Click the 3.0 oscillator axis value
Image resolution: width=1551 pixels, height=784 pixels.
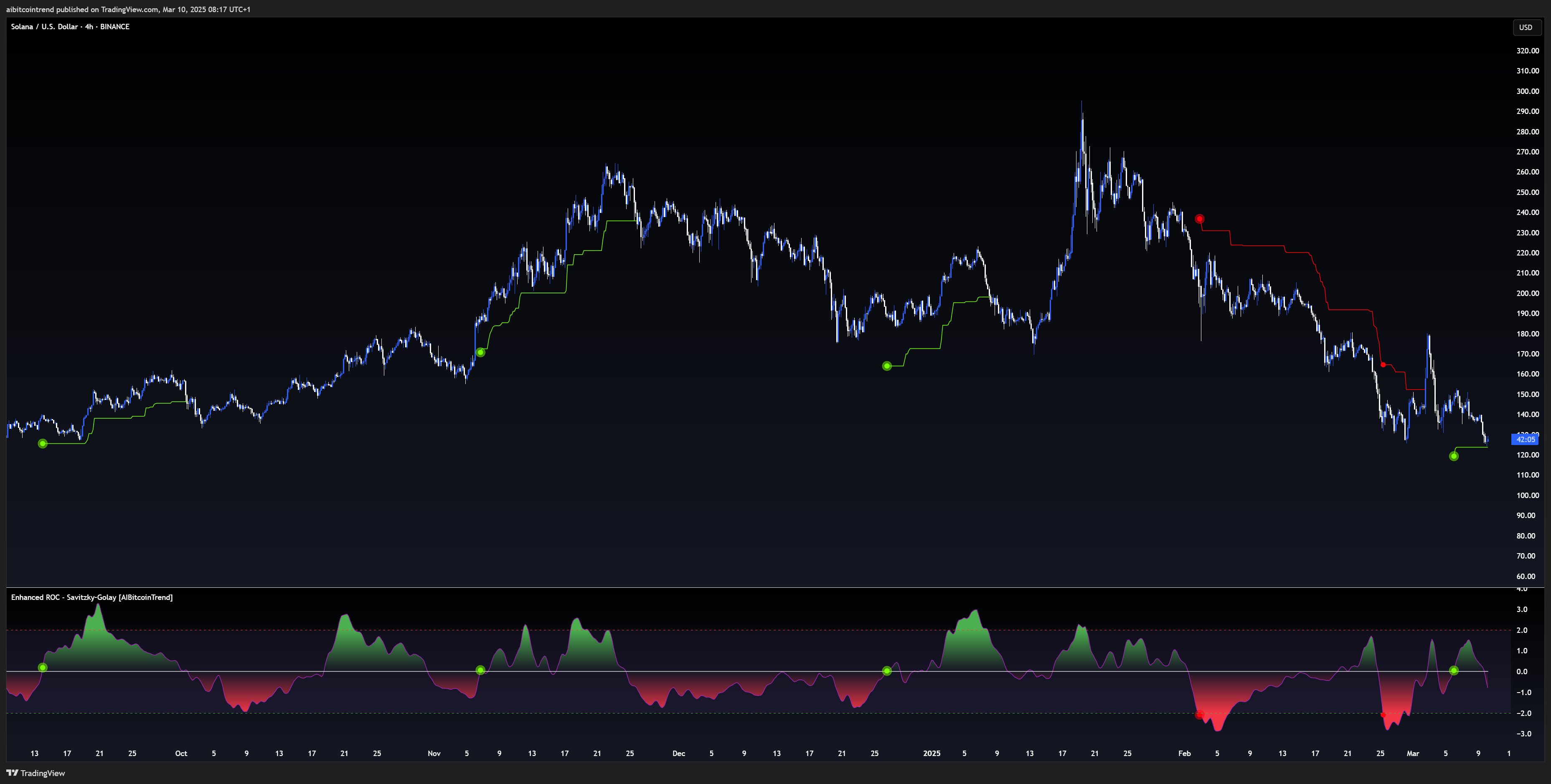(x=1522, y=609)
